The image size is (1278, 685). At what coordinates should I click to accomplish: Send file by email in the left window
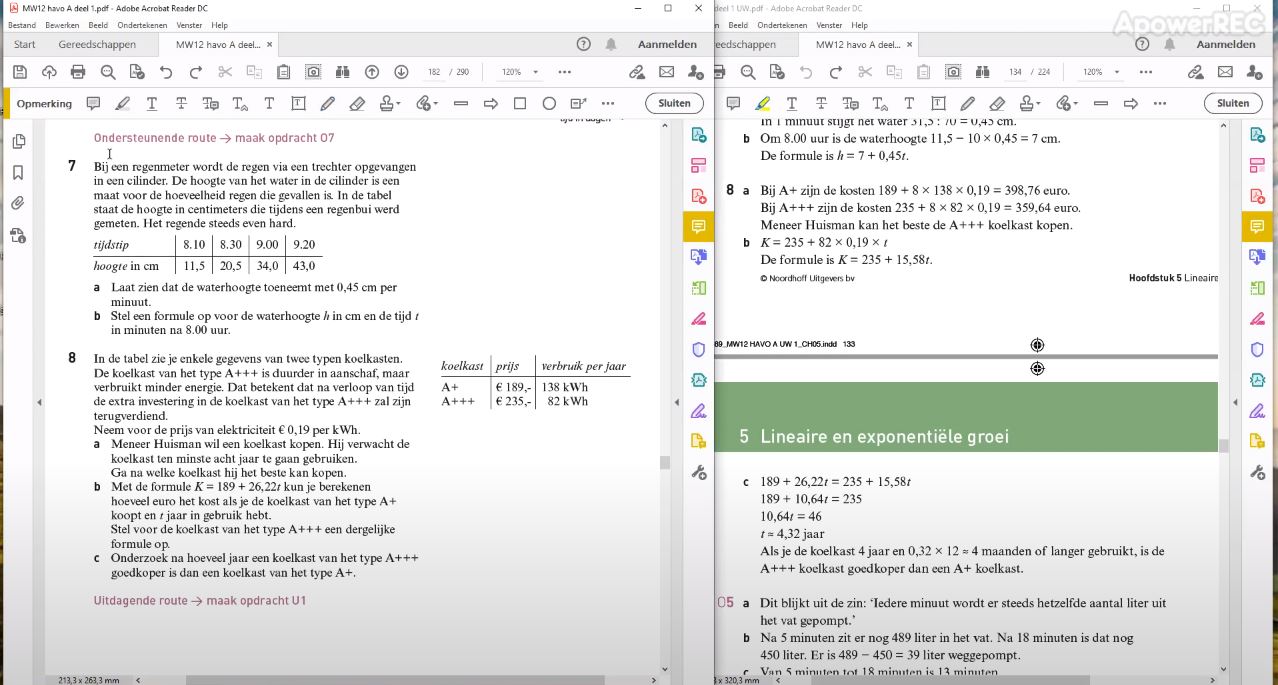pyautogui.click(x=666, y=72)
